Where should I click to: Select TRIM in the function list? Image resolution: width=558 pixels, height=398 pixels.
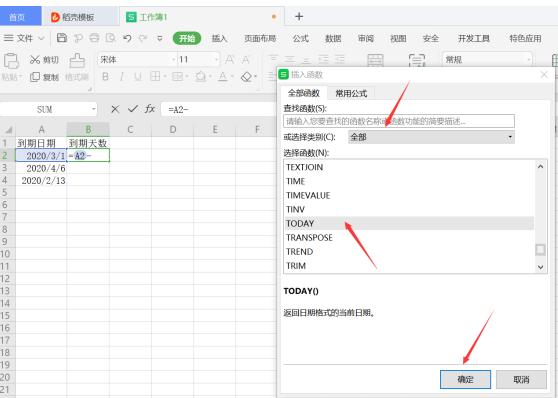[409, 266]
